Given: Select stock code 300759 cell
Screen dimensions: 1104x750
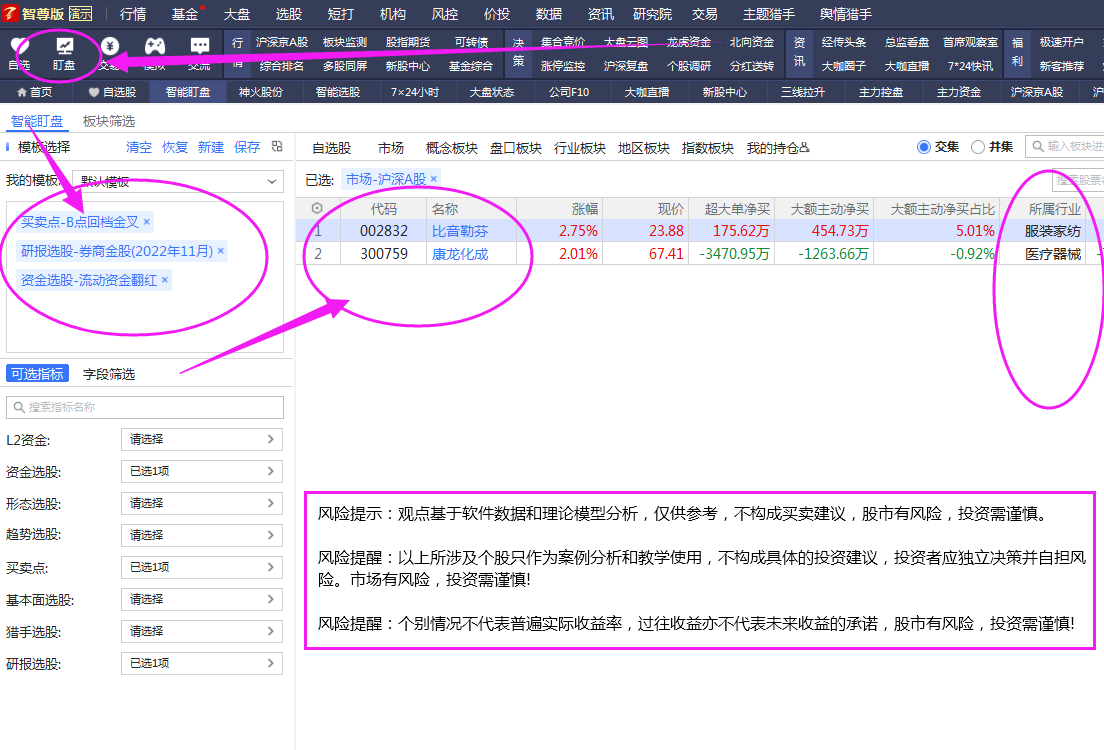Looking at the screenshot, I should point(384,254).
